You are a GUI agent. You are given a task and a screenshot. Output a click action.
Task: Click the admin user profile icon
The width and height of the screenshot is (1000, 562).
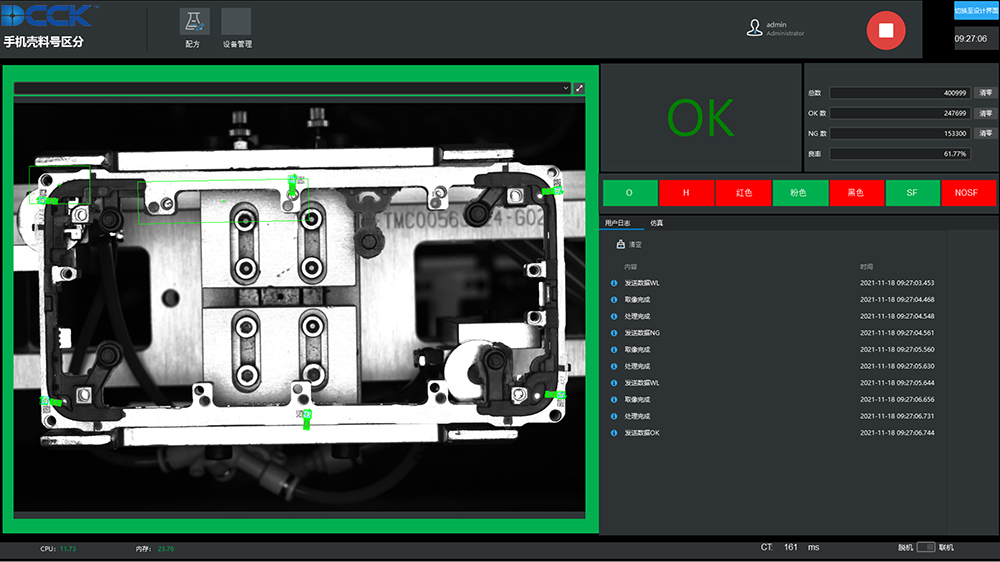(x=754, y=28)
